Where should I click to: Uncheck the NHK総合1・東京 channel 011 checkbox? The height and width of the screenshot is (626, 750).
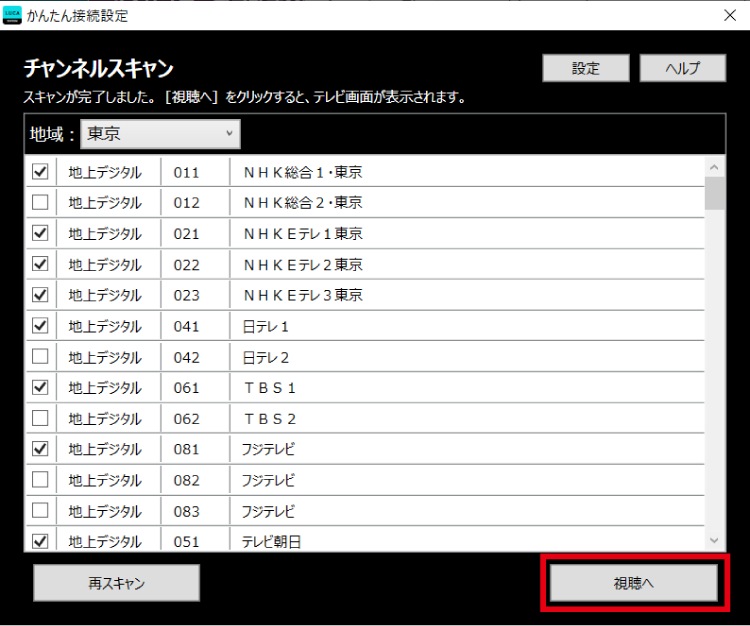[x=40, y=172]
